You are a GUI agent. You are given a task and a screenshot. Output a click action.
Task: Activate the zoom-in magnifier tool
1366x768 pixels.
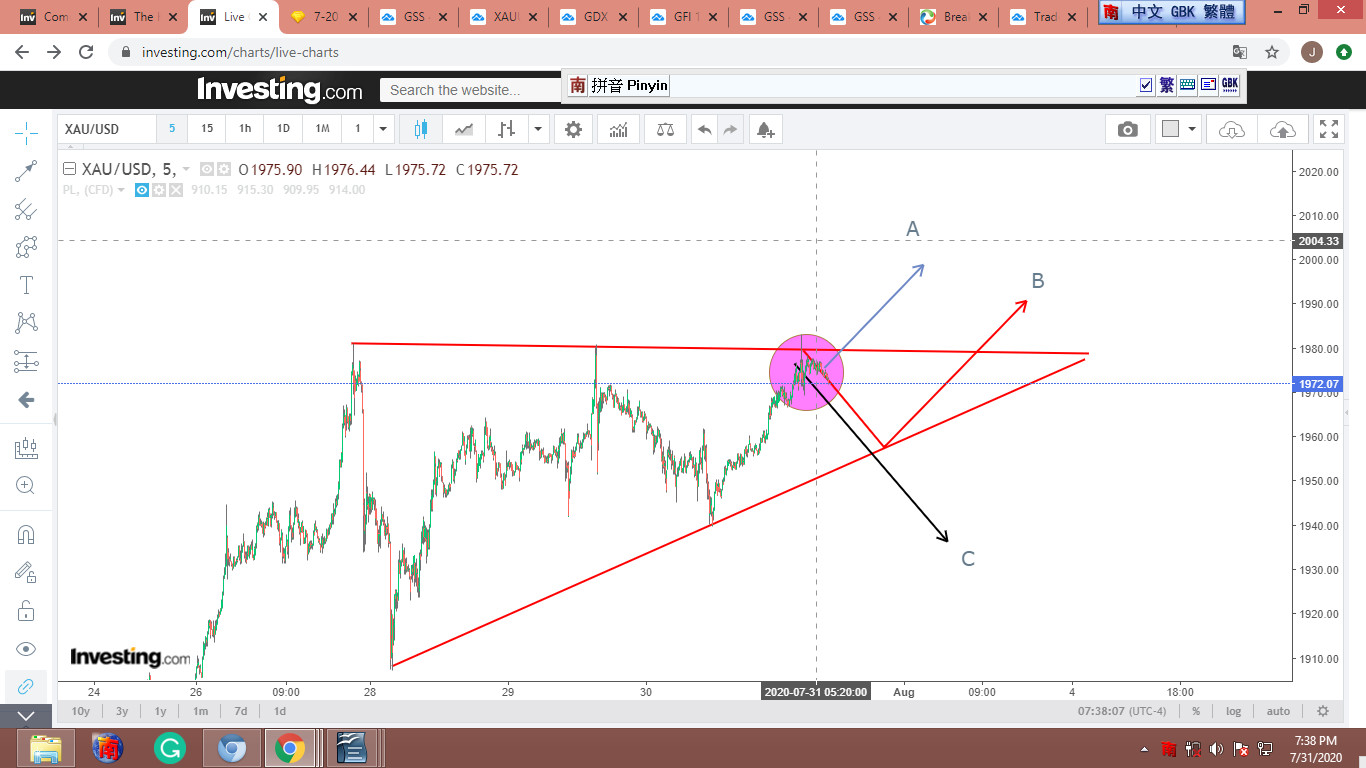point(26,486)
